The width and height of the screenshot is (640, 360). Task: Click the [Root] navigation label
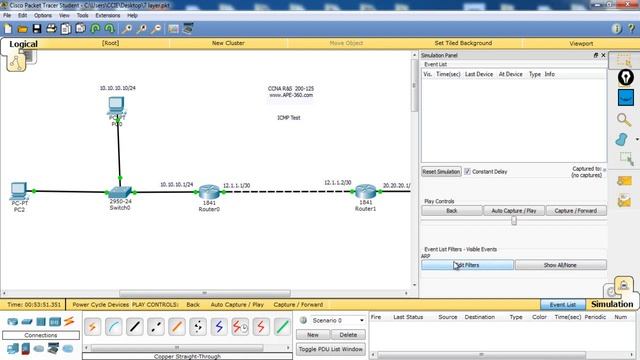pos(110,43)
